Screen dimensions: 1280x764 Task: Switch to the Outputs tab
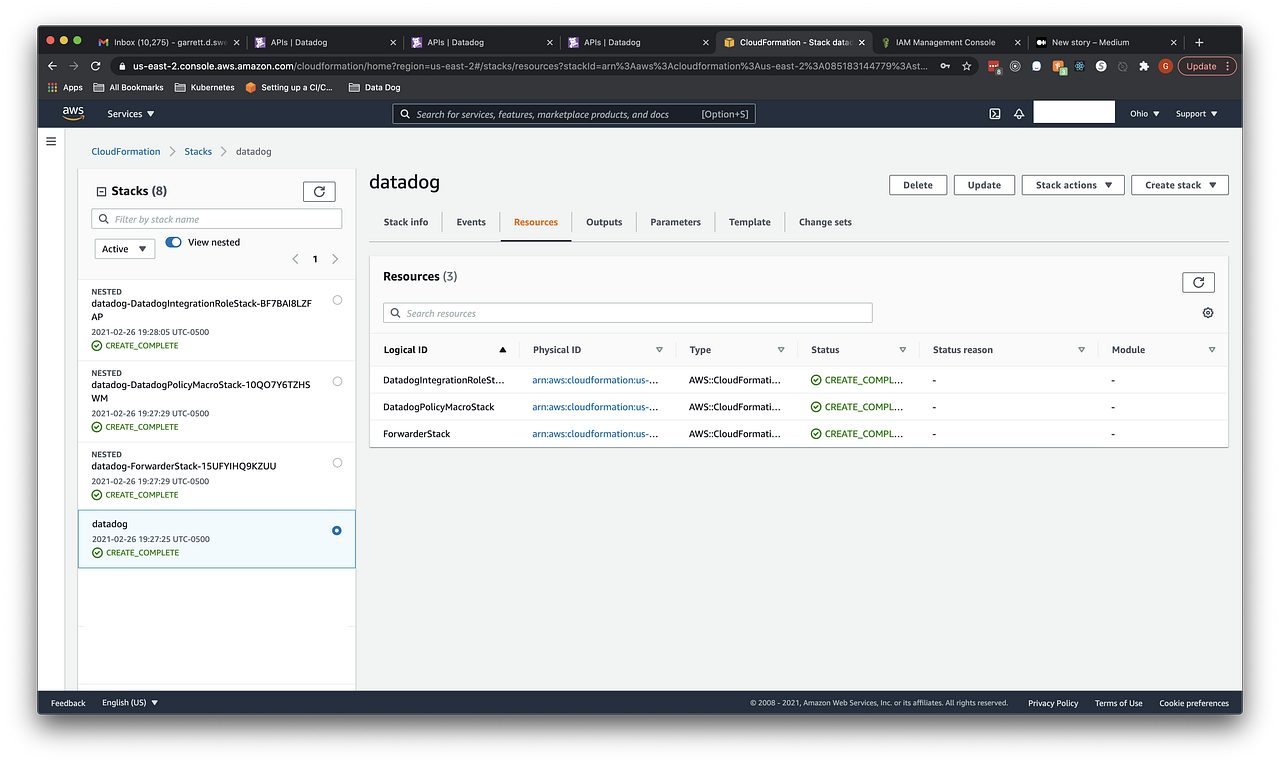click(604, 221)
